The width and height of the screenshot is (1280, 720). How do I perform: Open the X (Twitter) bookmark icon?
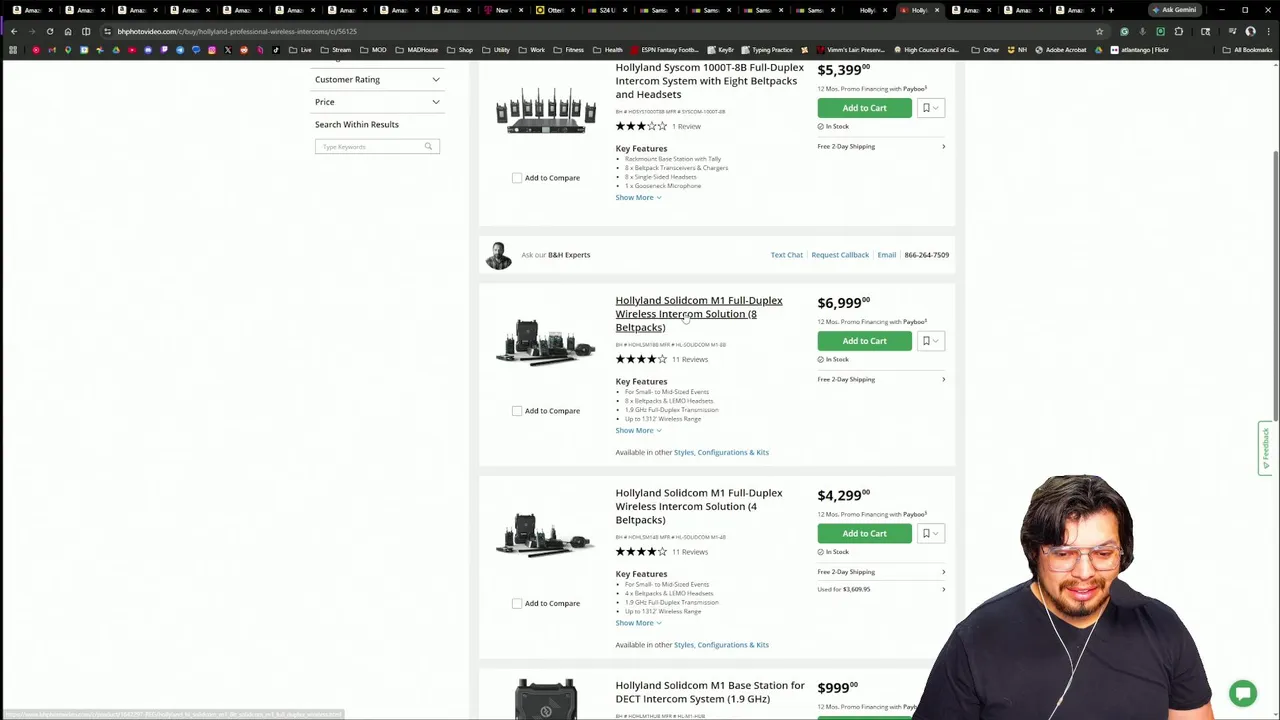228,50
